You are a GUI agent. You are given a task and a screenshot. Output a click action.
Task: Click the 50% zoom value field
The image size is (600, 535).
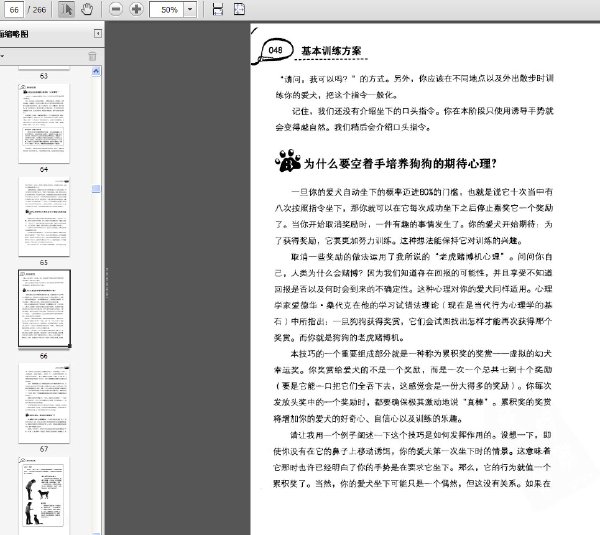pos(167,10)
